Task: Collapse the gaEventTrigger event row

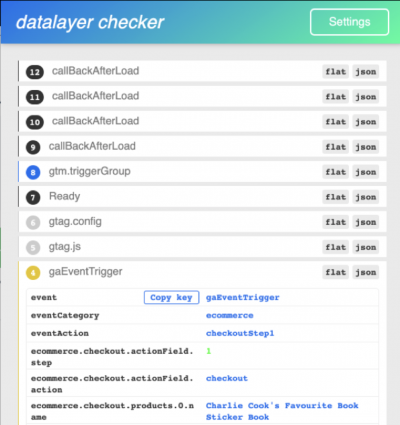Action: pyautogui.click(x=202, y=272)
